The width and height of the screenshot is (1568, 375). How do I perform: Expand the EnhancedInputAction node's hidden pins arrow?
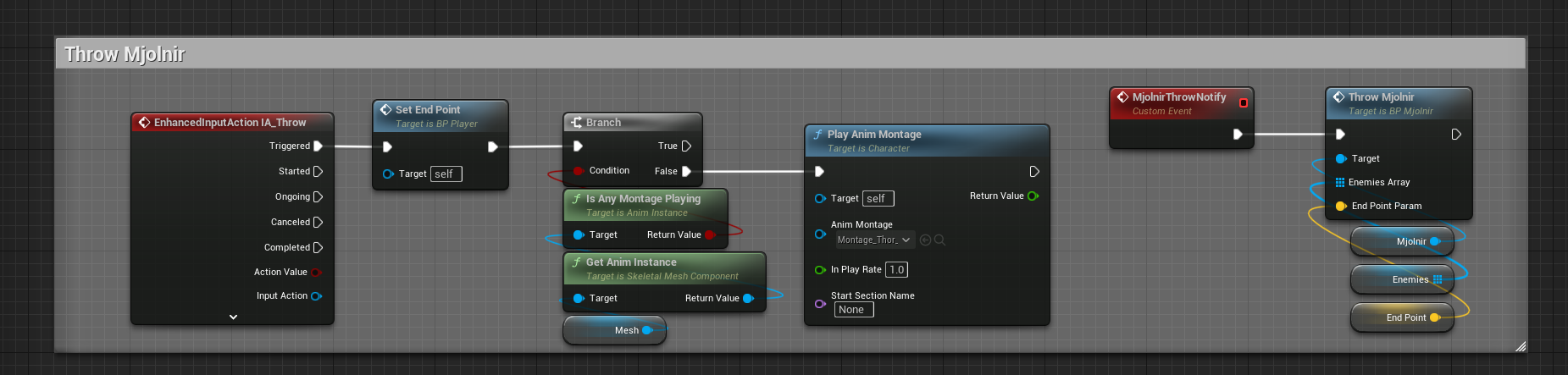click(233, 317)
